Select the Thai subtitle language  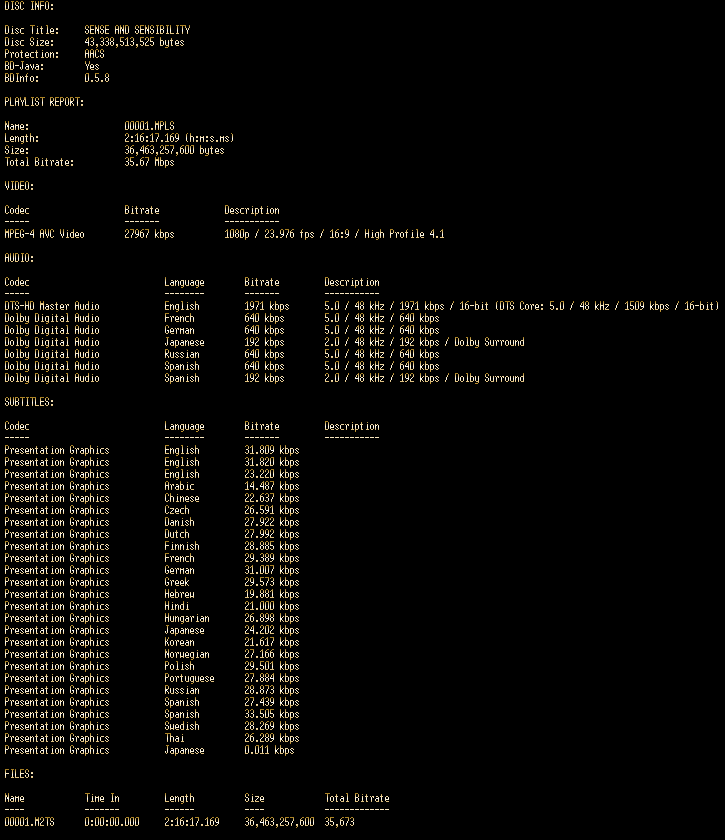(x=174, y=738)
